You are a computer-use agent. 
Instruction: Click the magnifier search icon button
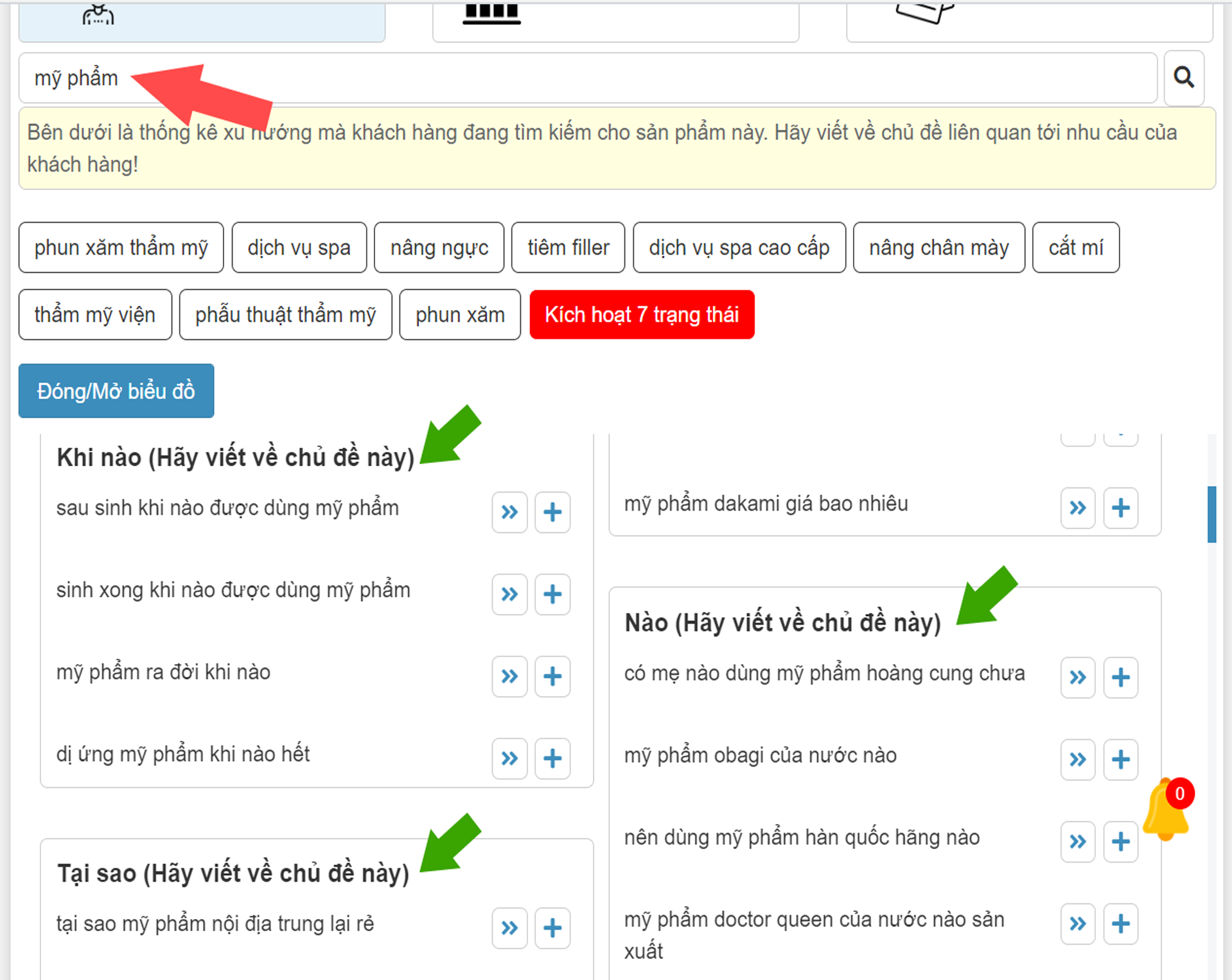1184,78
